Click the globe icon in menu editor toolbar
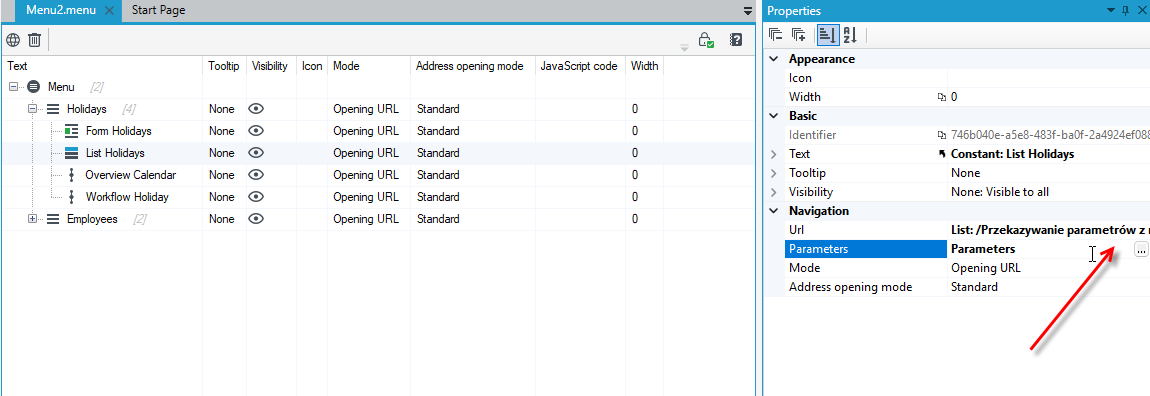Viewport: 1150px width, 396px height. [x=12, y=40]
